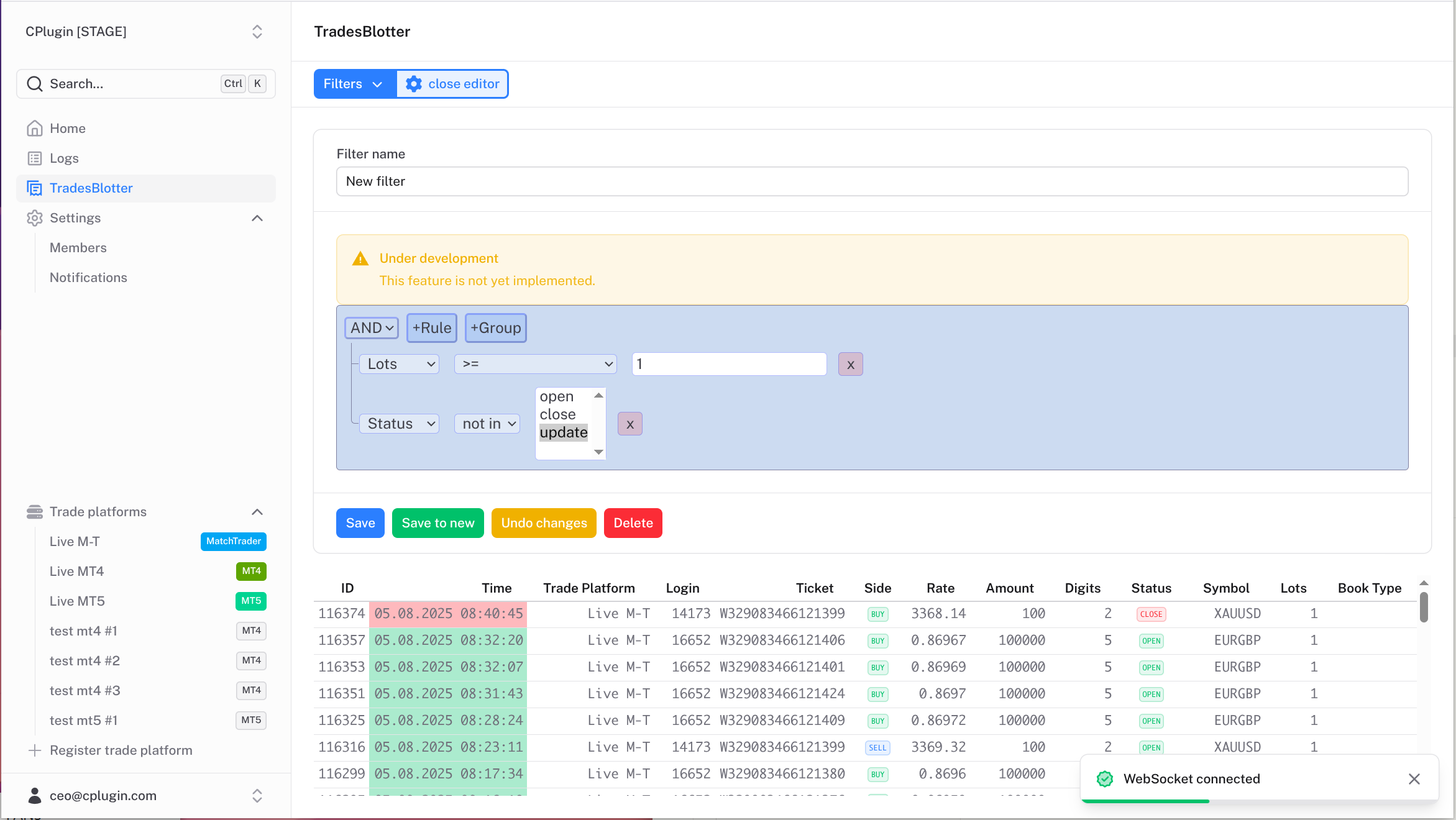Collapse the Settings section chevron
The height and width of the screenshot is (820, 1456).
point(257,218)
